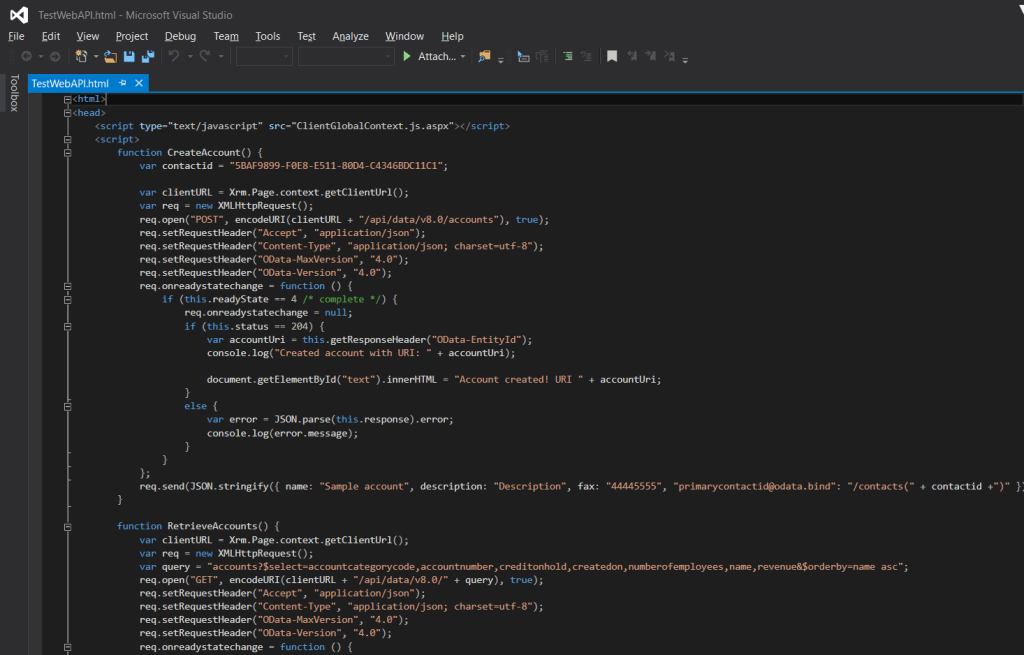Save TestWebAPI.html with the Save icon
Viewport: 1024px width, 655px height.
(x=130, y=57)
